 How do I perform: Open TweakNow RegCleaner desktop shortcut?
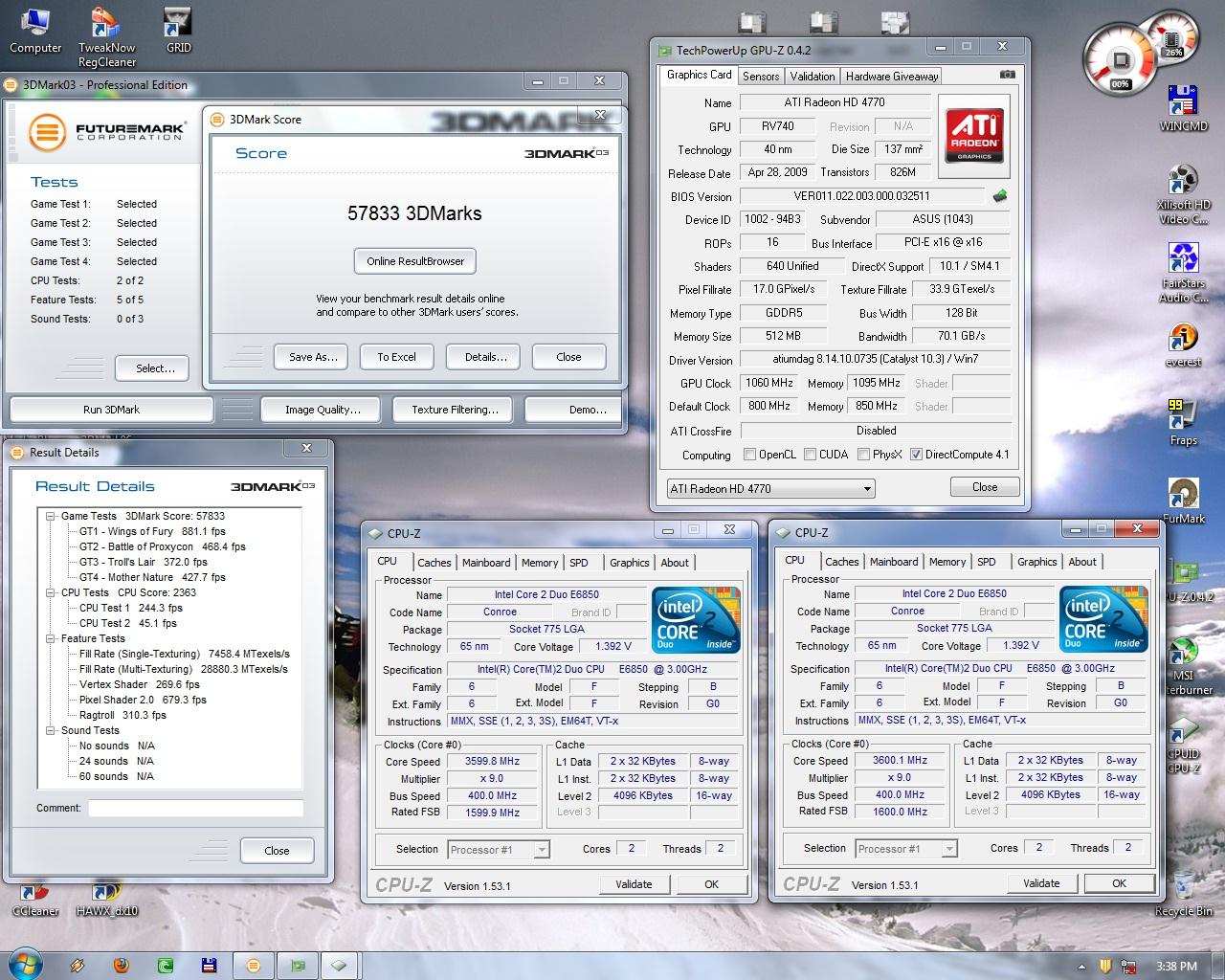click(x=106, y=36)
